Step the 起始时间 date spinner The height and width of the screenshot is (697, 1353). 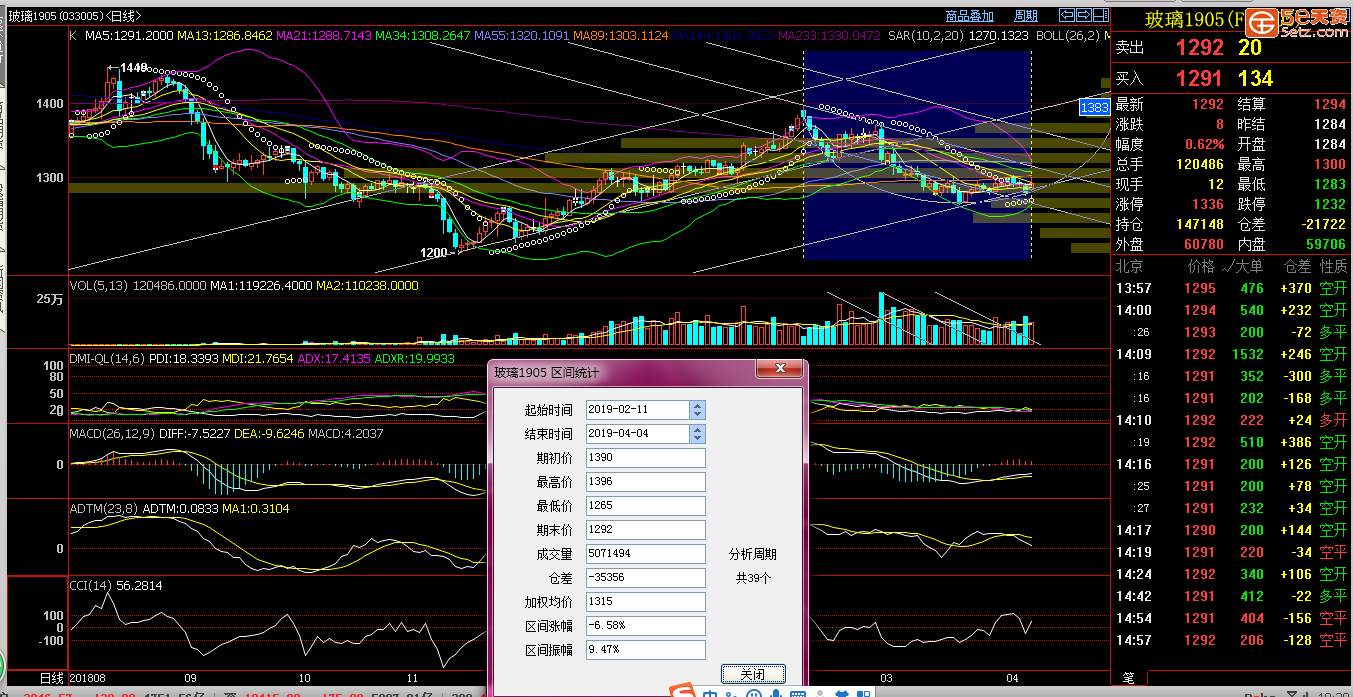(697, 410)
